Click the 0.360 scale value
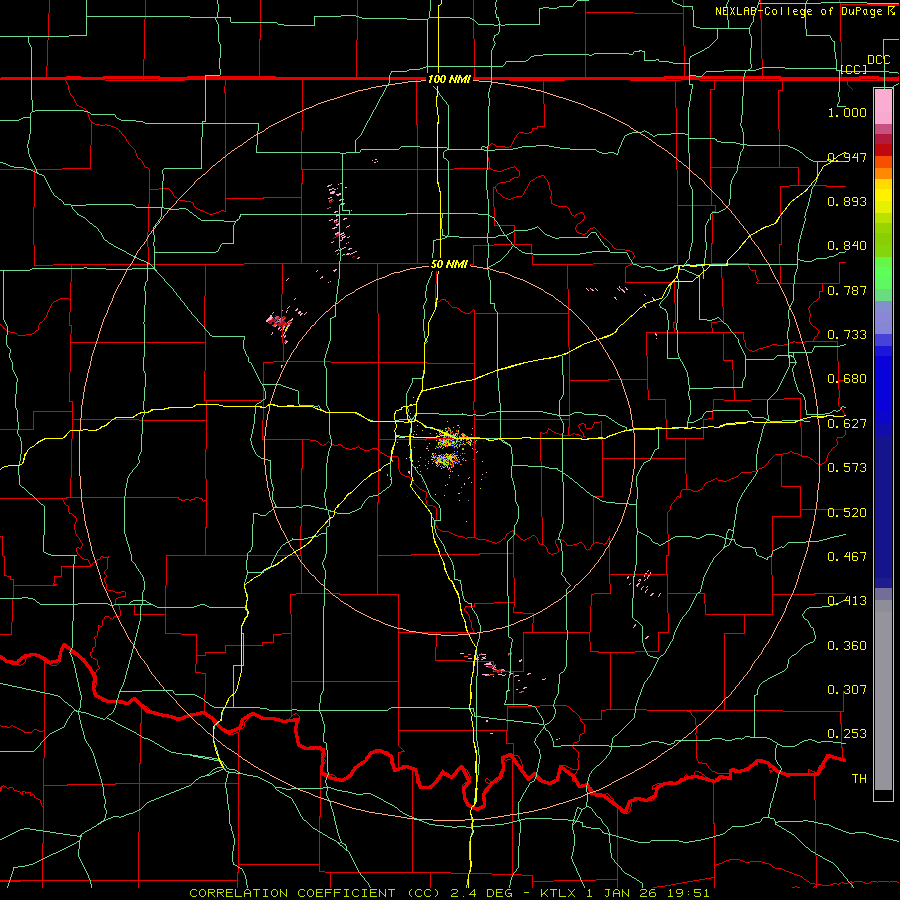900x900 pixels. (847, 646)
